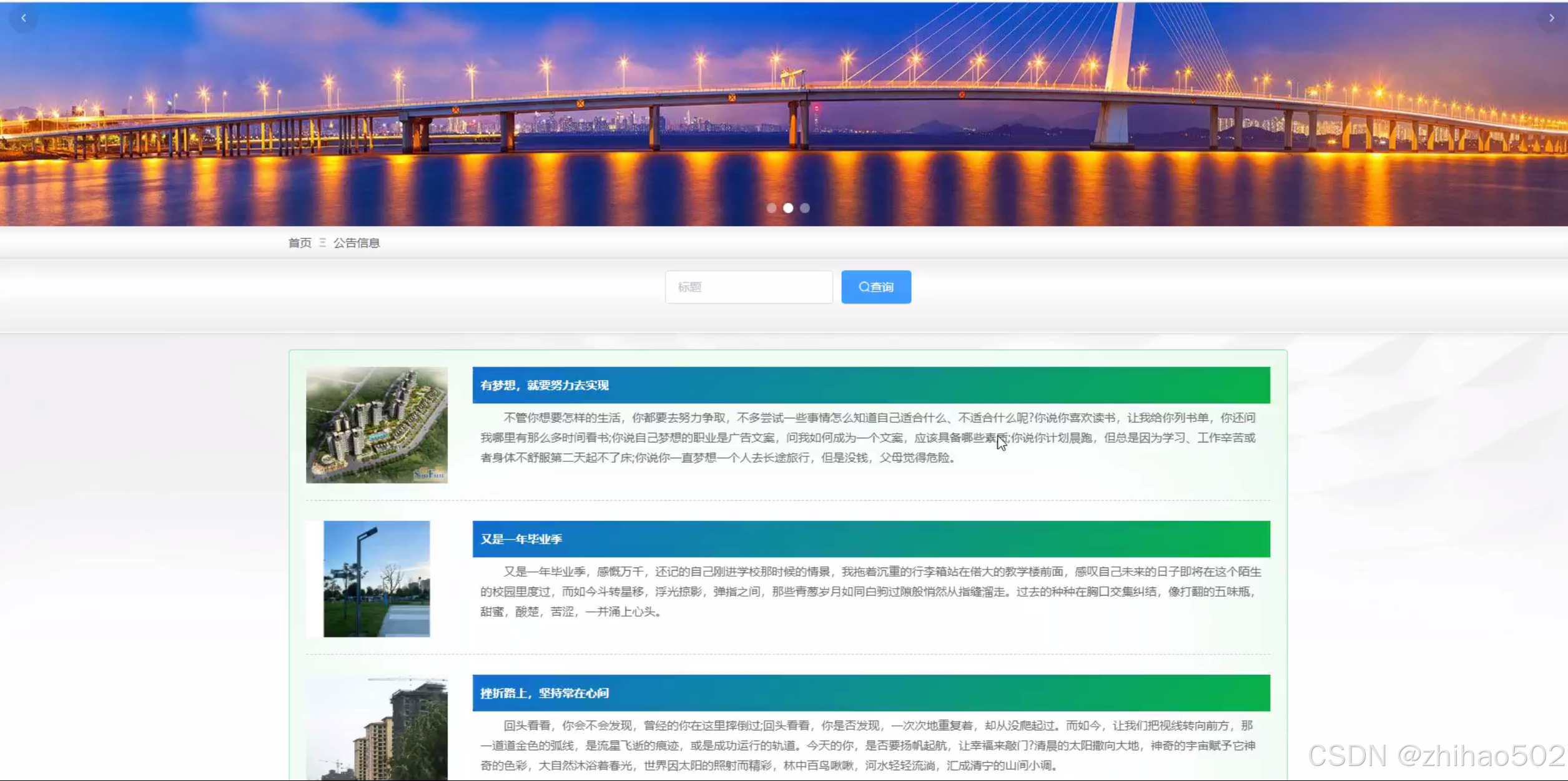Focus the 标题 search input field
This screenshot has width=1568, height=781.
pos(748,287)
